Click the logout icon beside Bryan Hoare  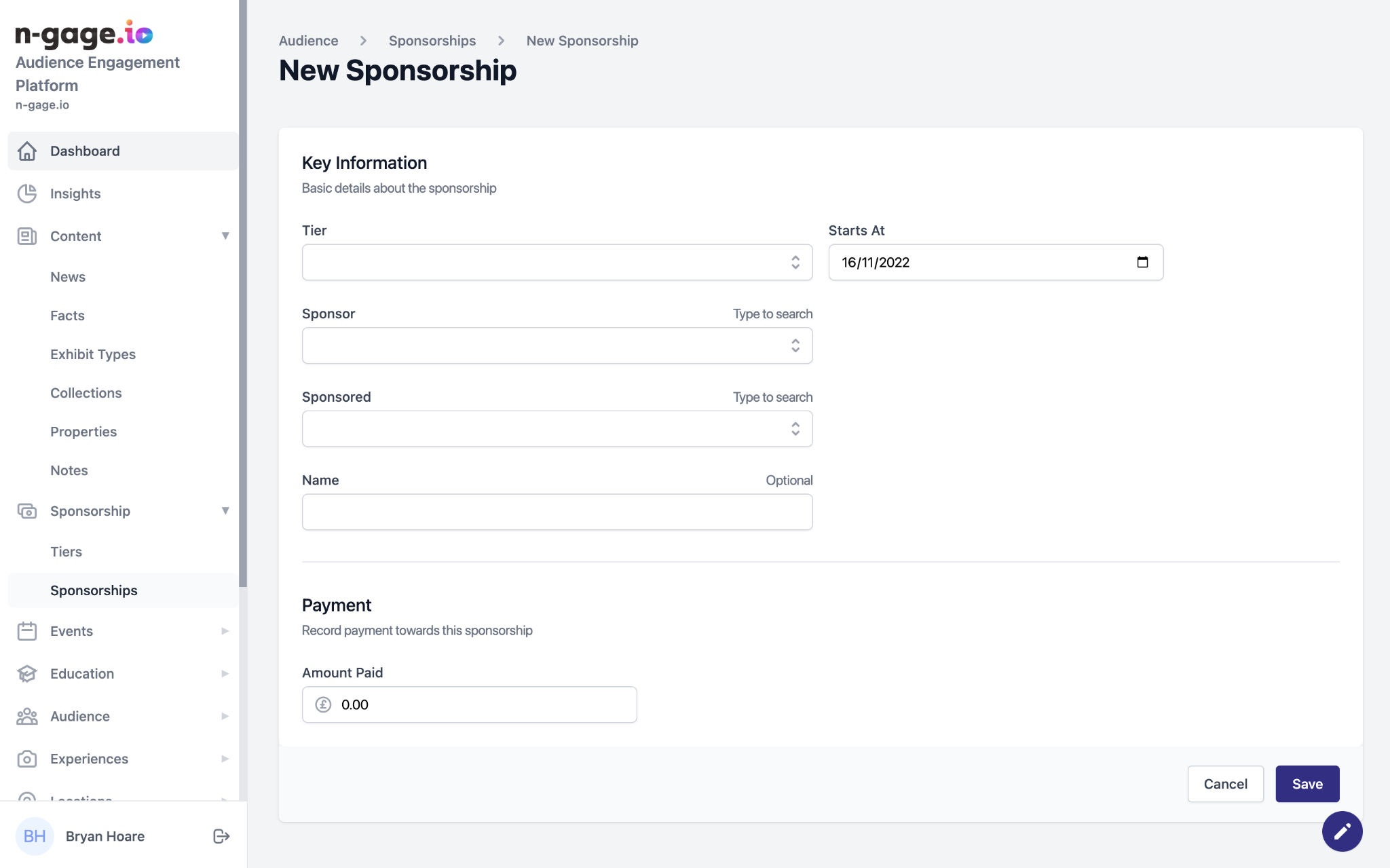tap(221, 836)
